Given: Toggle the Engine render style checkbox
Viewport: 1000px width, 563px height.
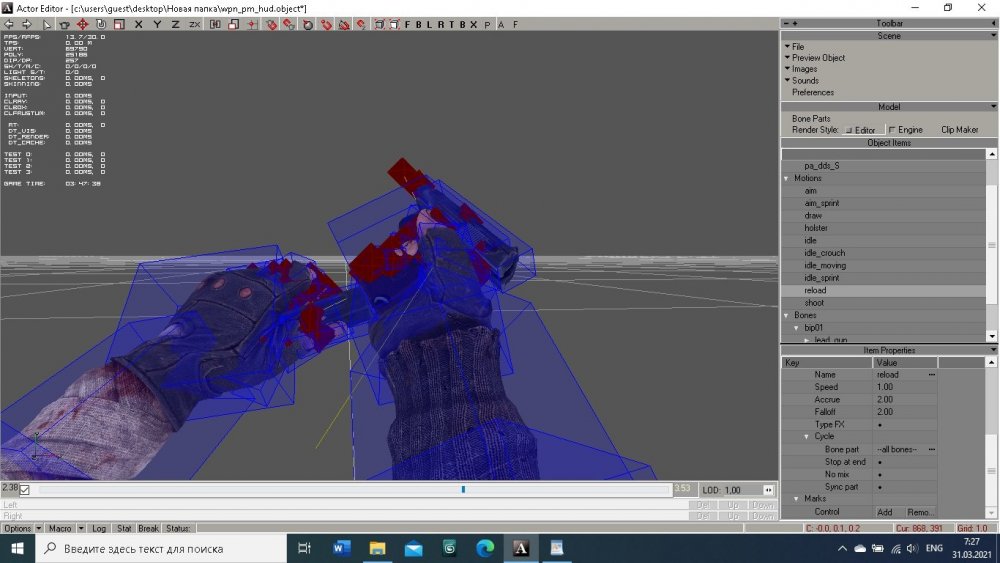Looking at the screenshot, I should pos(891,130).
